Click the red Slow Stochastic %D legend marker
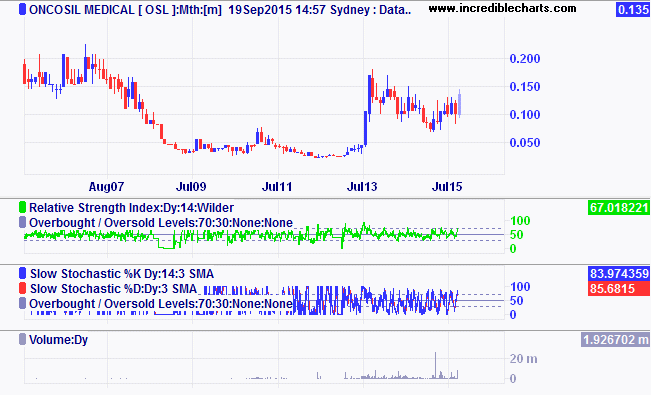 tap(22, 288)
